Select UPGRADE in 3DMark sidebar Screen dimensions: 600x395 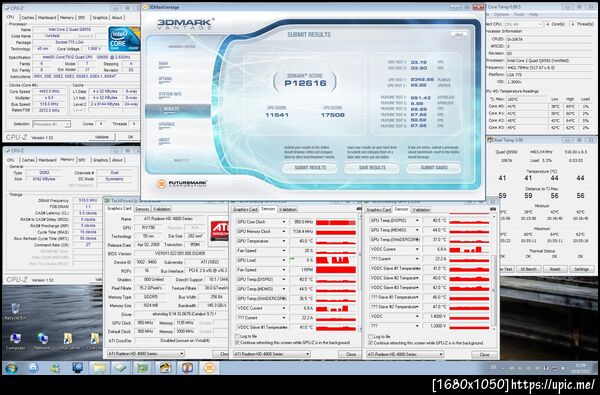166,124
